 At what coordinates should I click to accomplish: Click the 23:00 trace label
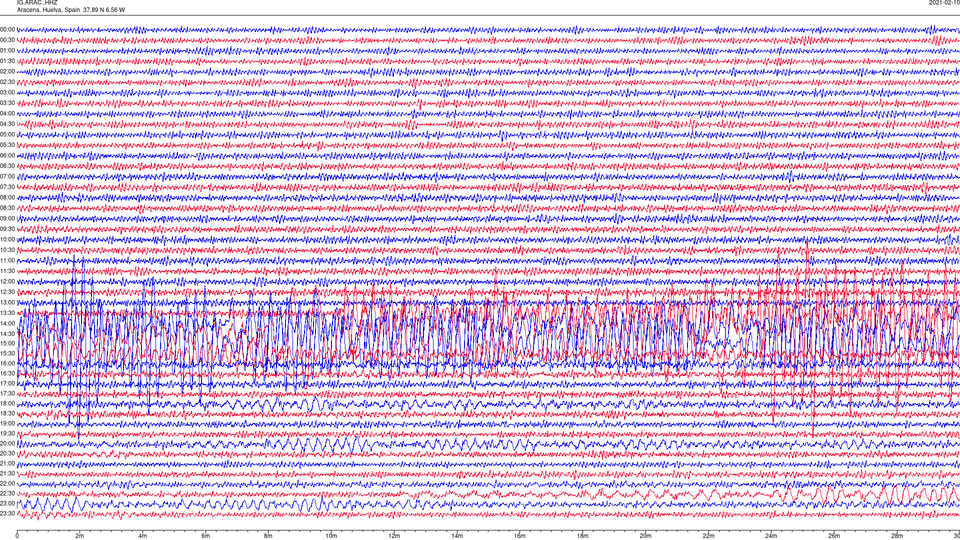point(7,503)
